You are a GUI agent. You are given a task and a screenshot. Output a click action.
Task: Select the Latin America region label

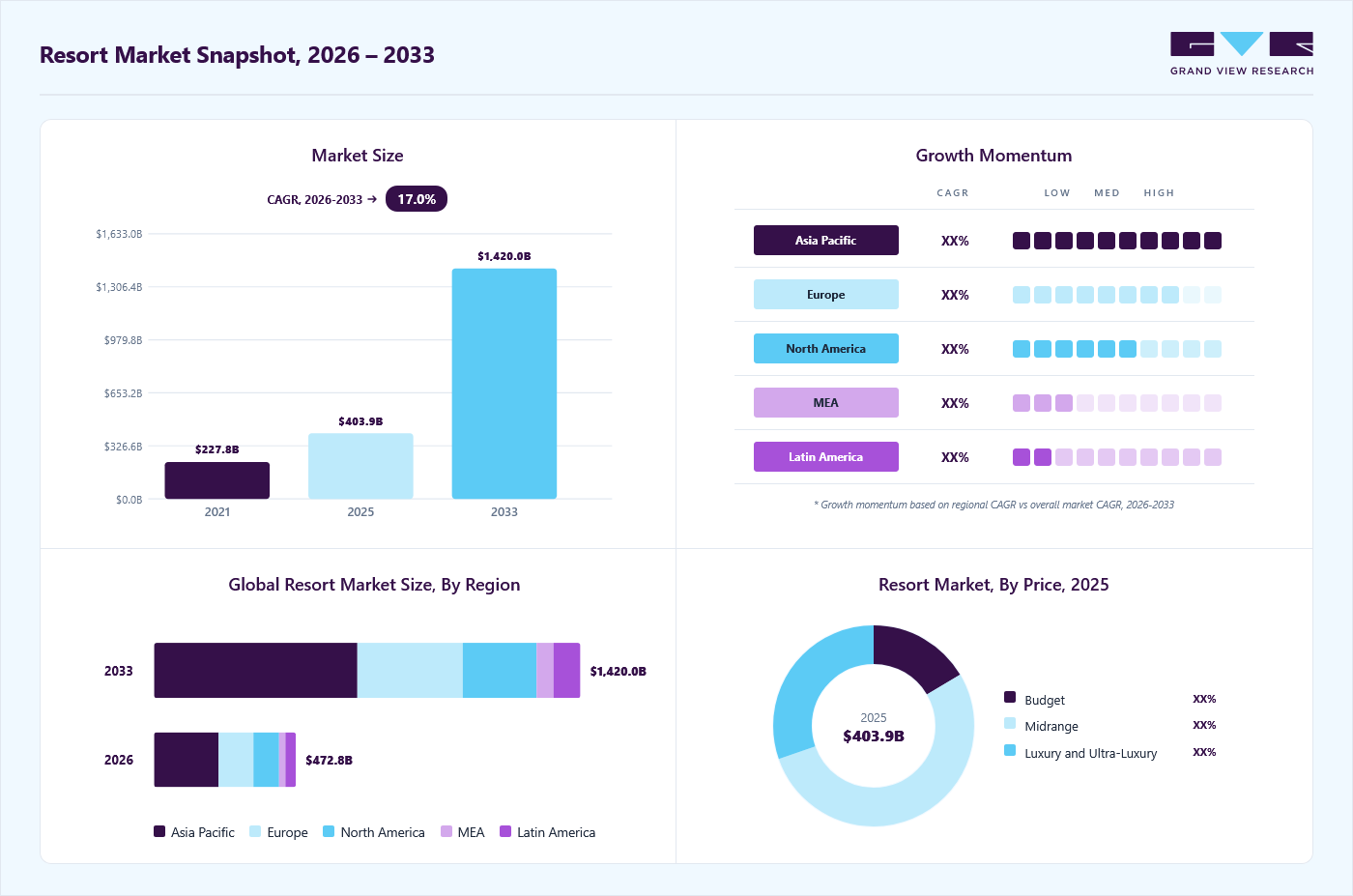[826, 457]
